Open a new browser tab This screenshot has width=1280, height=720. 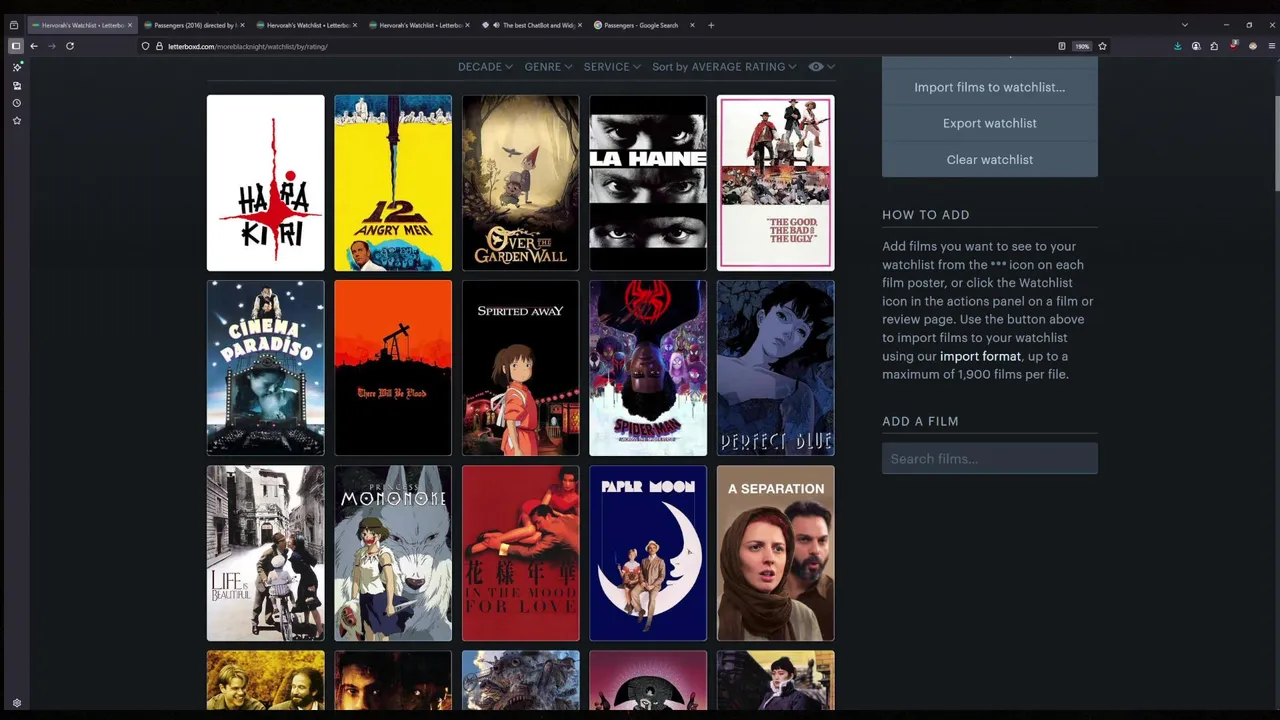(x=711, y=25)
